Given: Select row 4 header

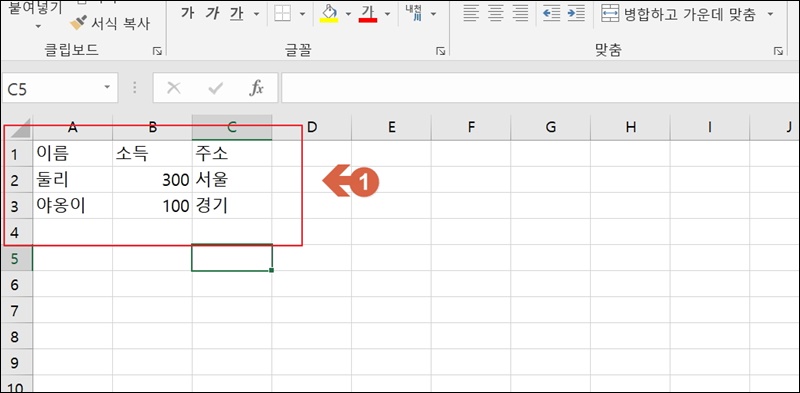Looking at the screenshot, I should pyautogui.click(x=16, y=232).
